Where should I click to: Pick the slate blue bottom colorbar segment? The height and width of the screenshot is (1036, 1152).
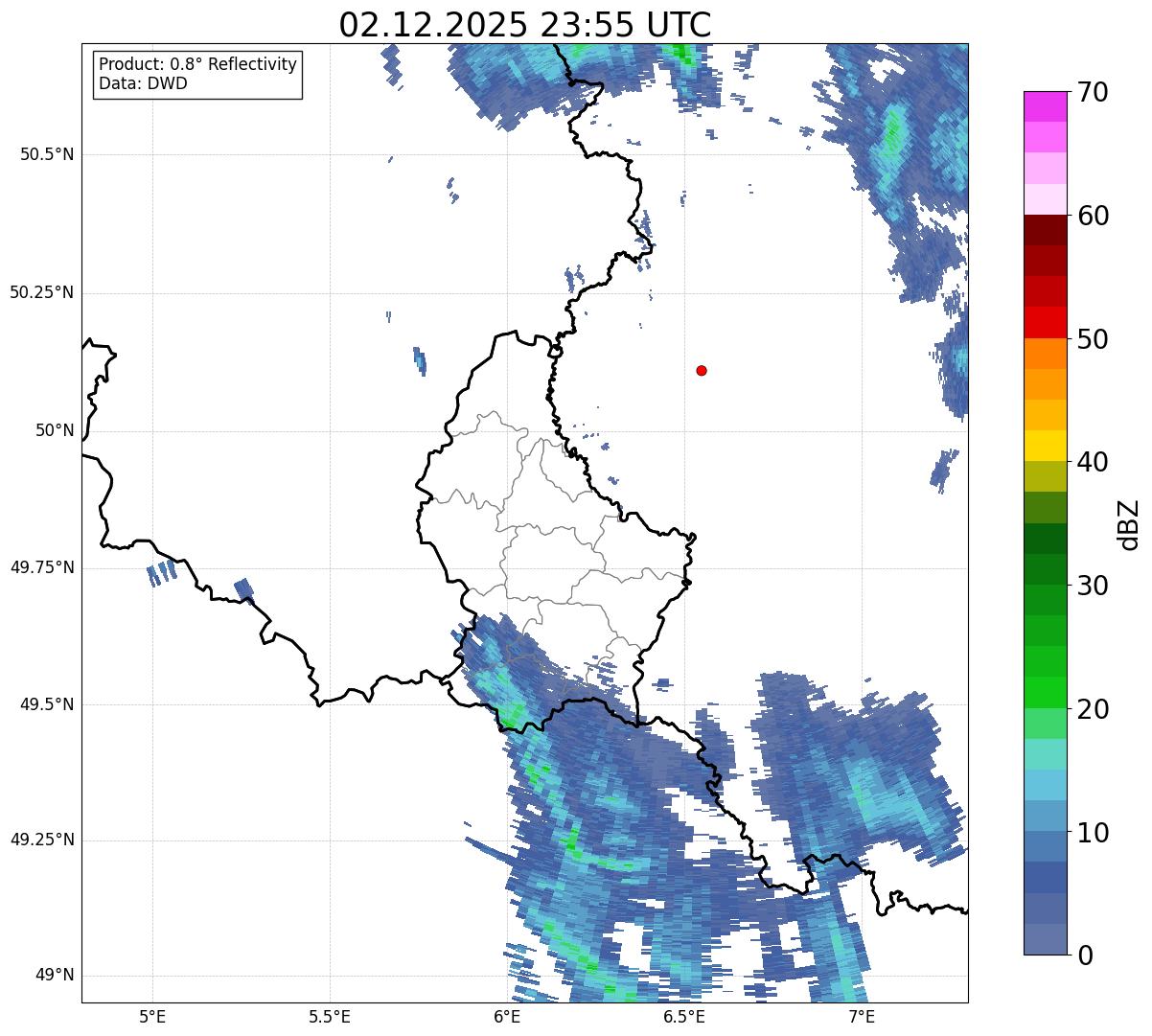coord(1045,939)
